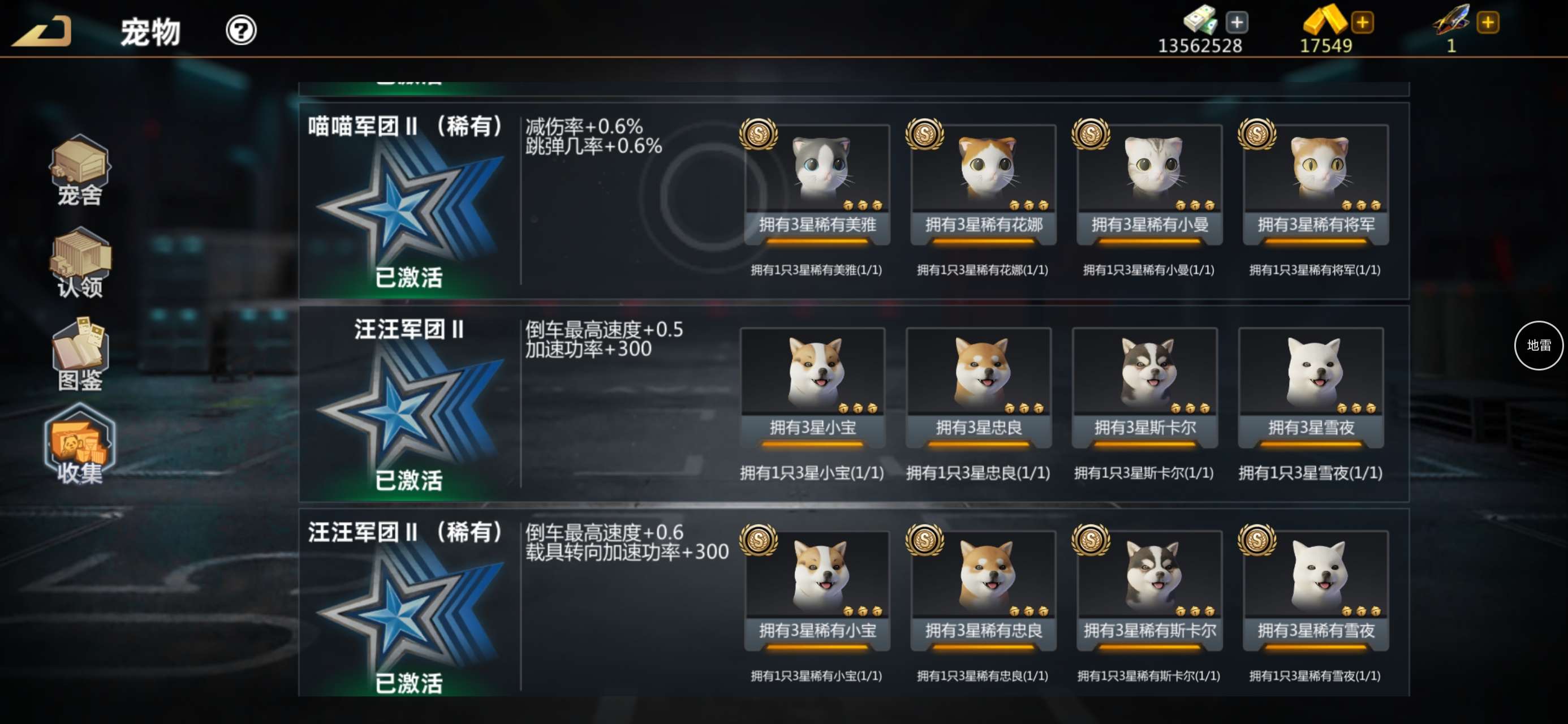Click the 喵喵军团 II（稀有） star badge

(409, 205)
